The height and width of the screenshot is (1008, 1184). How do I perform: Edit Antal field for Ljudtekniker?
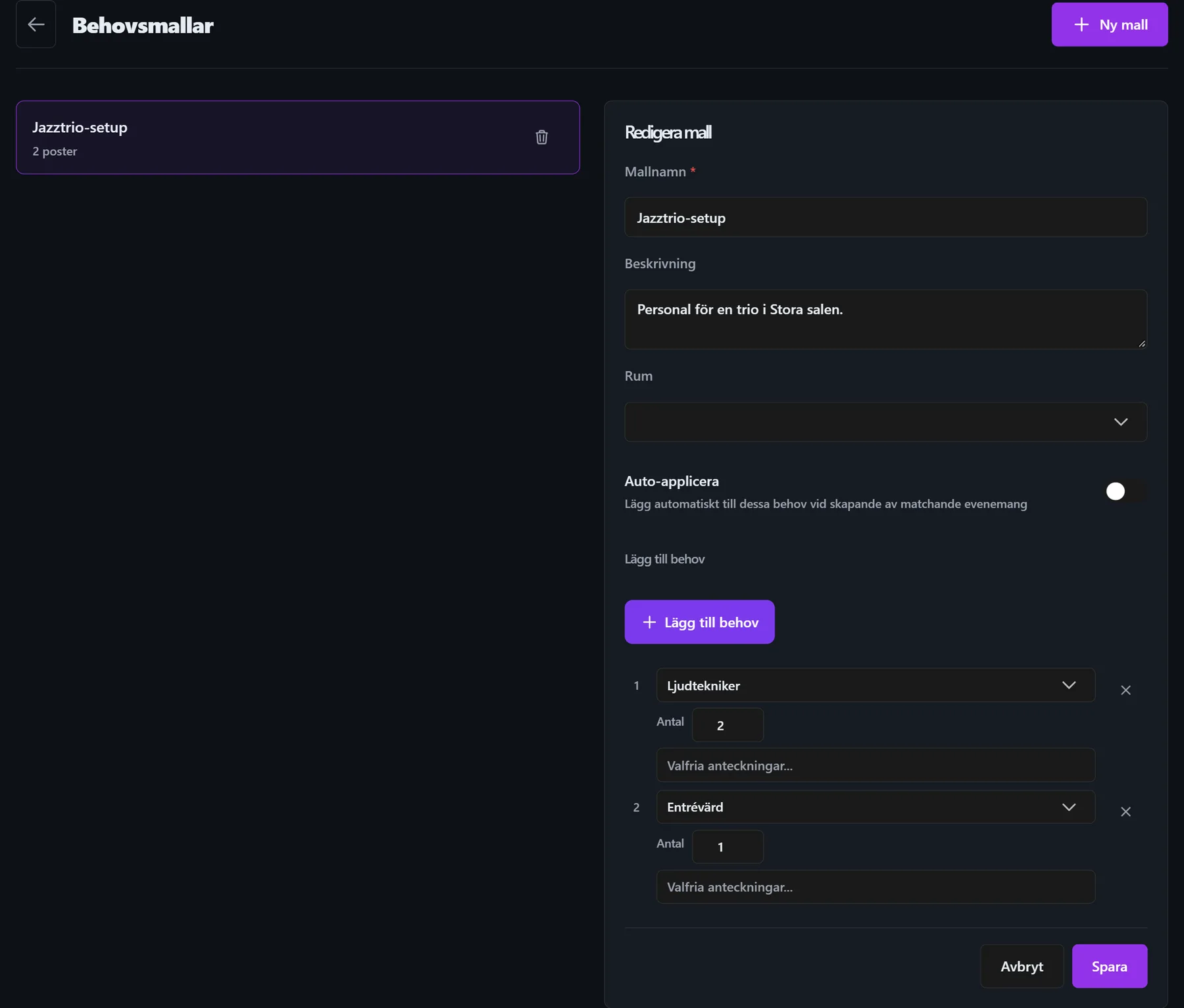pyautogui.click(x=728, y=725)
